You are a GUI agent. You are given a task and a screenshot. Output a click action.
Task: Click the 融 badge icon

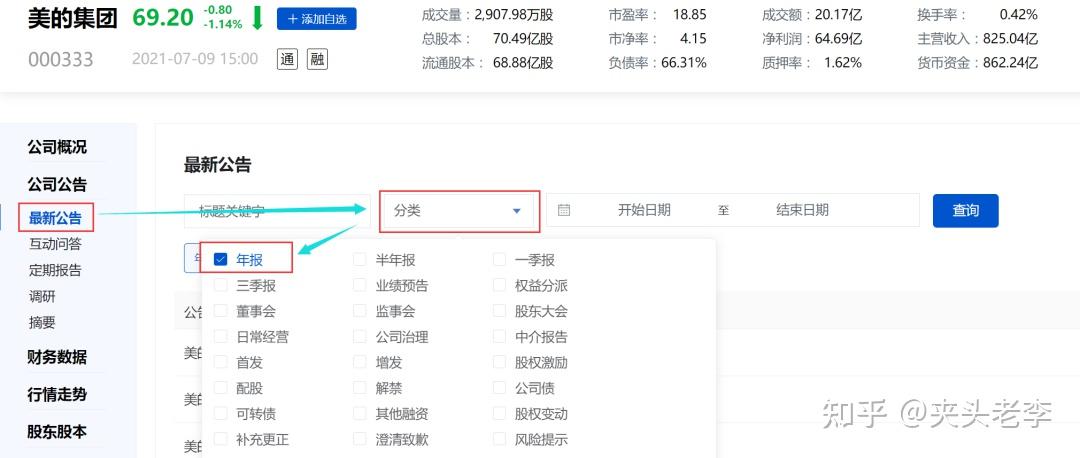(317, 59)
